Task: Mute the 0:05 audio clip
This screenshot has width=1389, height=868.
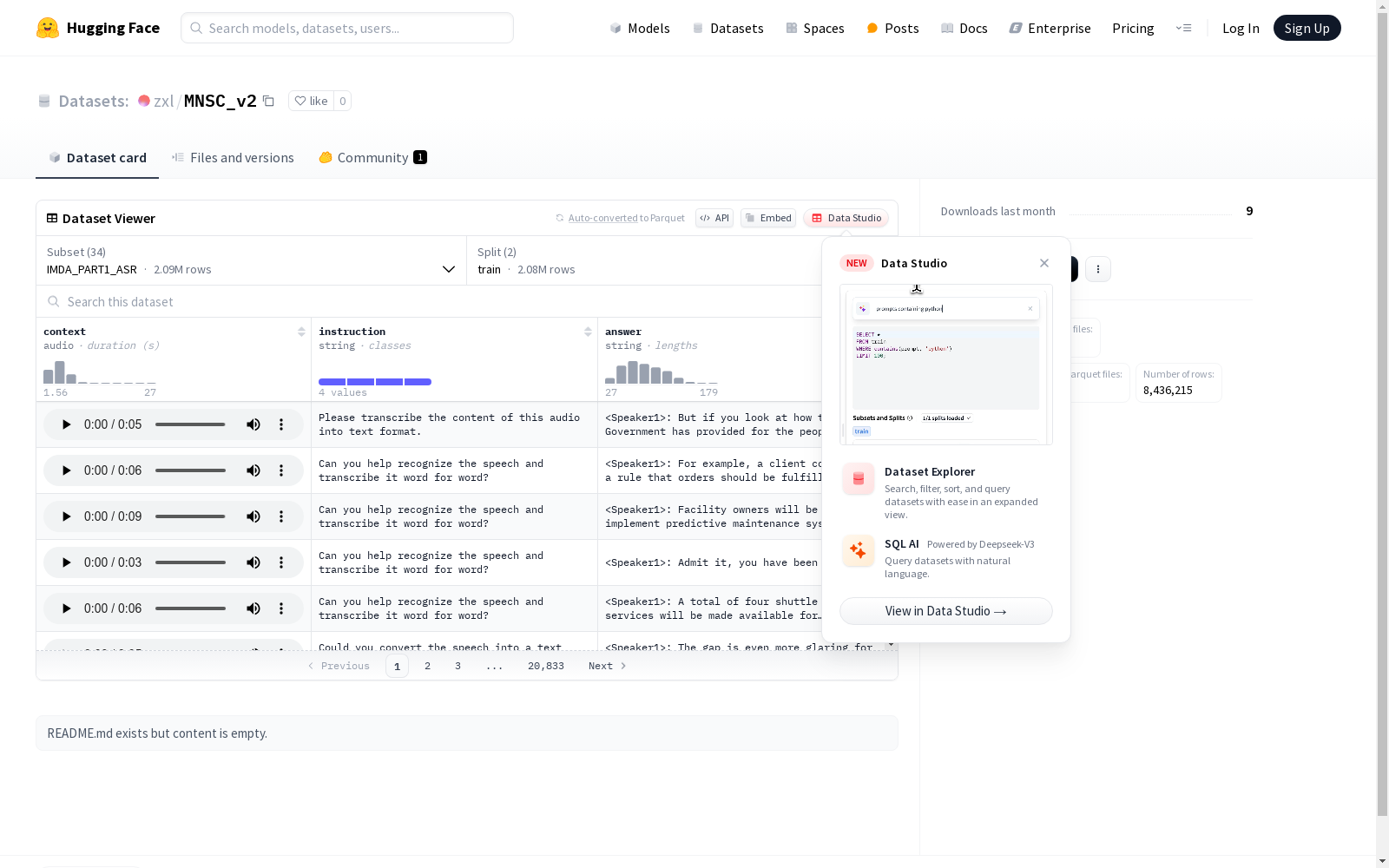Action: (x=253, y=424)
